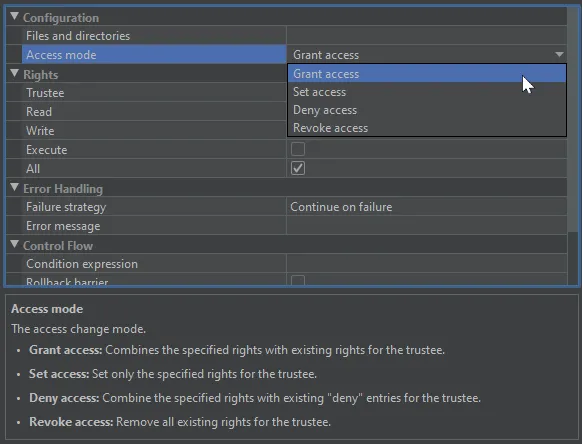Collapse the Configuration section triangle
Screen dimensions: 582x444
coord(14,16)
